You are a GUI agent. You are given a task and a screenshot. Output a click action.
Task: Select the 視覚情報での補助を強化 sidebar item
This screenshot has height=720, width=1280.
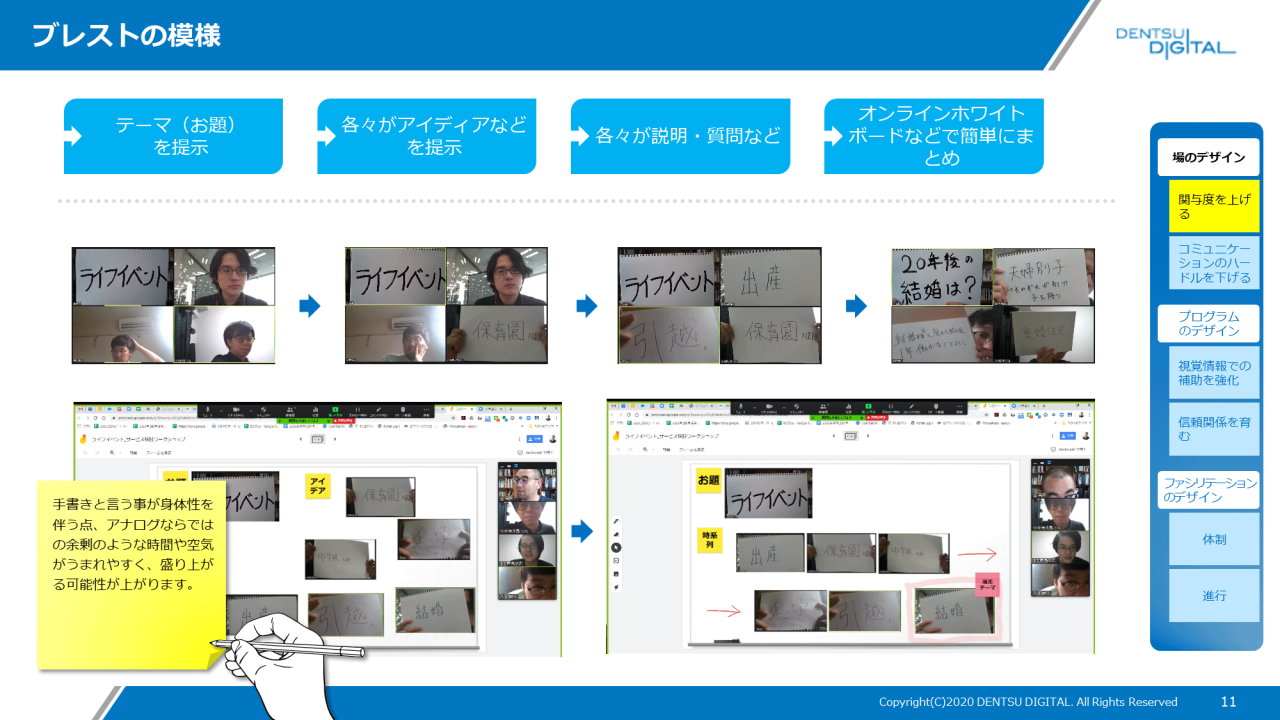1214,373
